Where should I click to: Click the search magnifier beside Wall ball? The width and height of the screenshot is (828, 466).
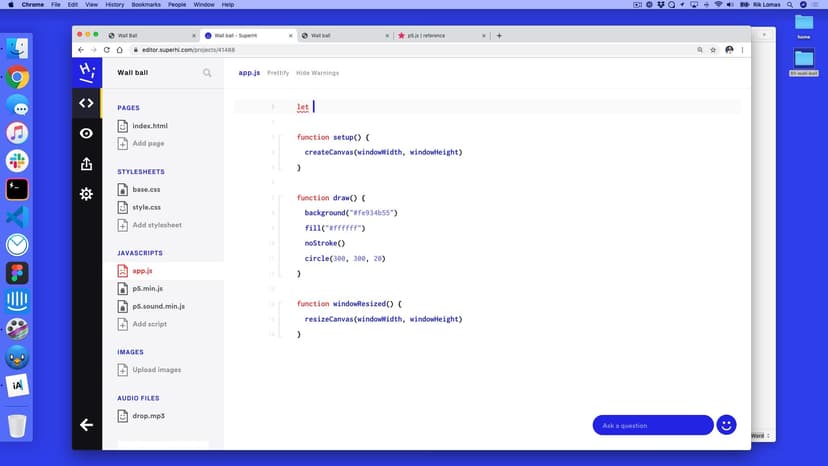(x=207, y=73)
